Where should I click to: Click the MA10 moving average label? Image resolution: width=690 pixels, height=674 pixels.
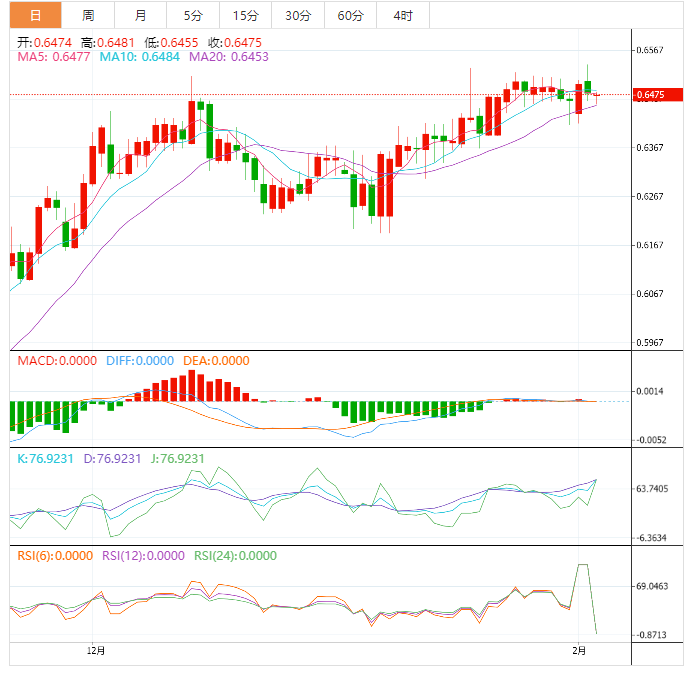click(x=140, y=58)
